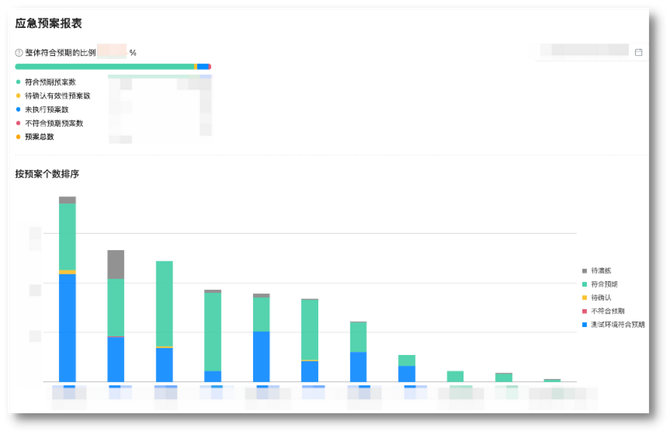Viewport: 670px width, 435px height.
Task: Click the red dot beside 不符合预期预案数
Action: coord(18,123)
